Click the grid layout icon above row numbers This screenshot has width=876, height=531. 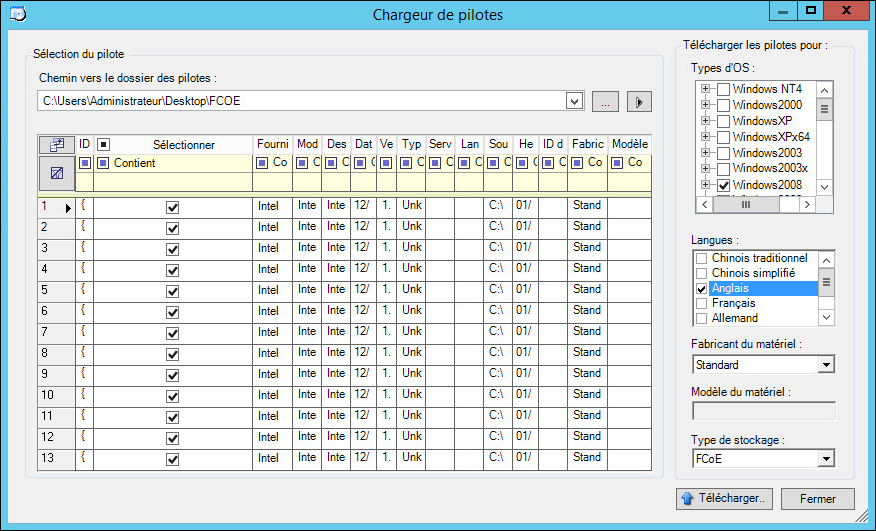pos(56,145)
